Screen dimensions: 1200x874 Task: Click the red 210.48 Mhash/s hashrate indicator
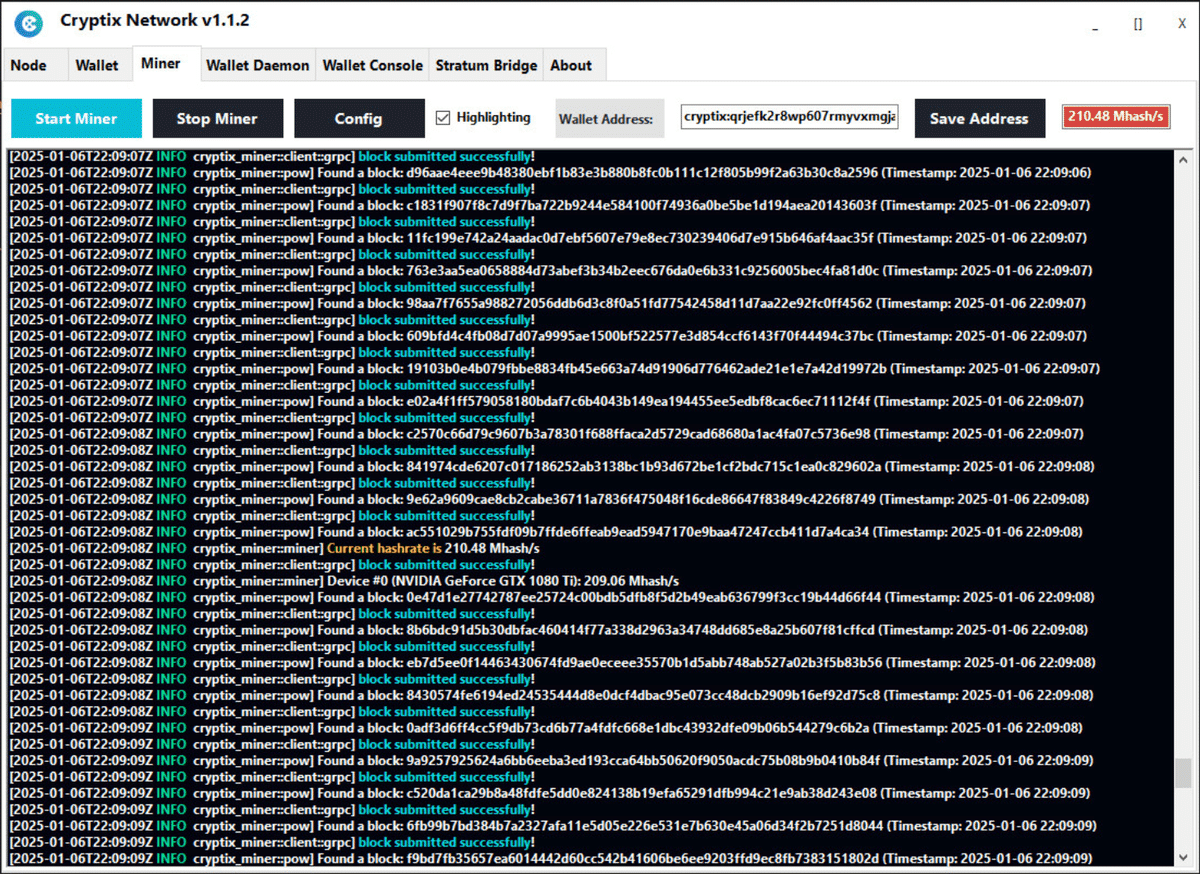click(1116, 117)
